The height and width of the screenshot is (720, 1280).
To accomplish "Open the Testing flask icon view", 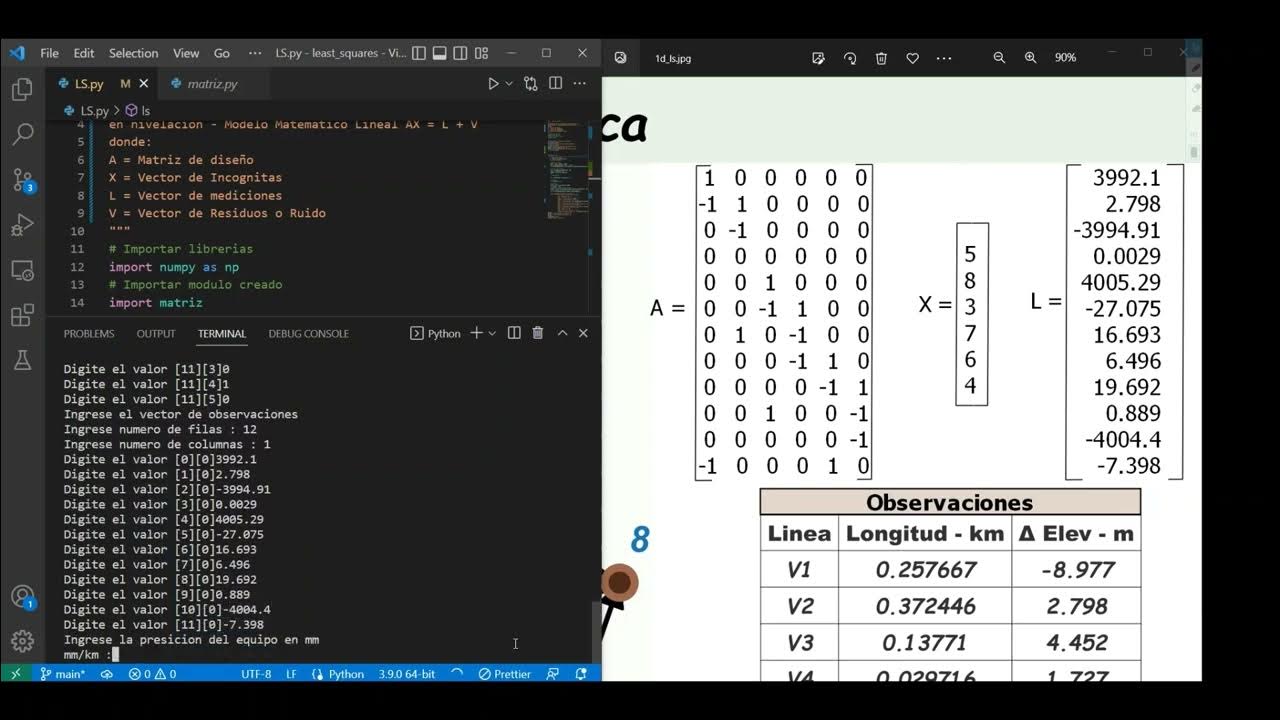I will tap(22, 360).
